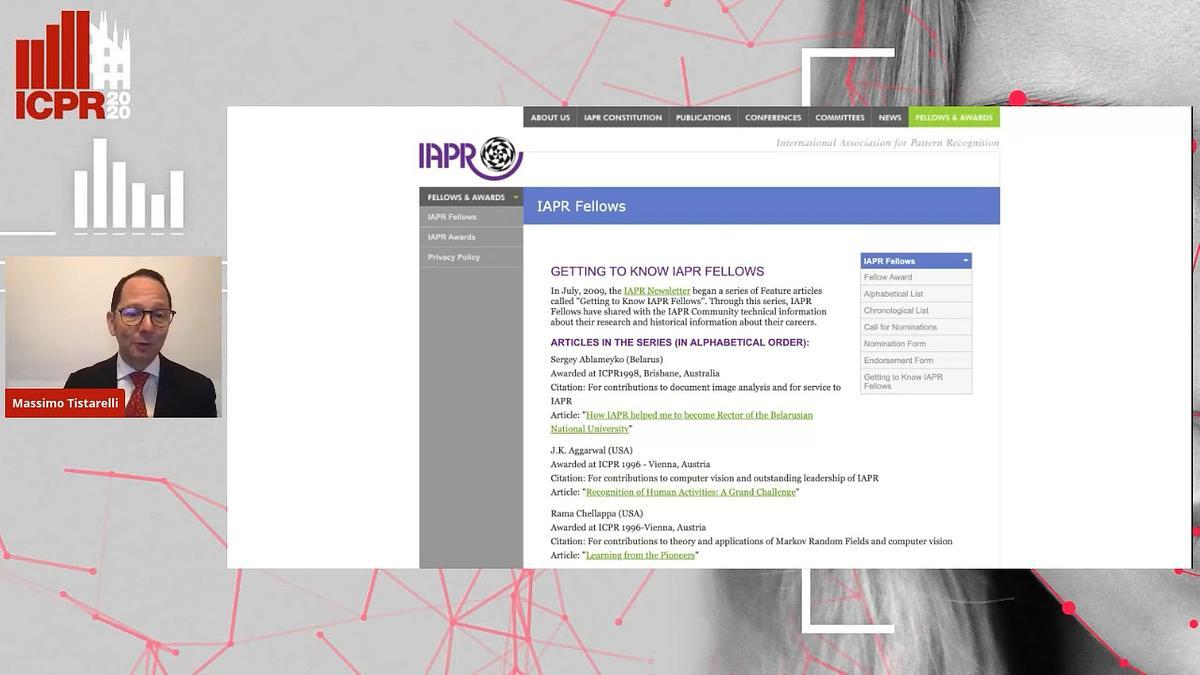This screenshot has height=675, width=1200.
Task: Select the Fellows & Awards tab
Action: [954, 117]
